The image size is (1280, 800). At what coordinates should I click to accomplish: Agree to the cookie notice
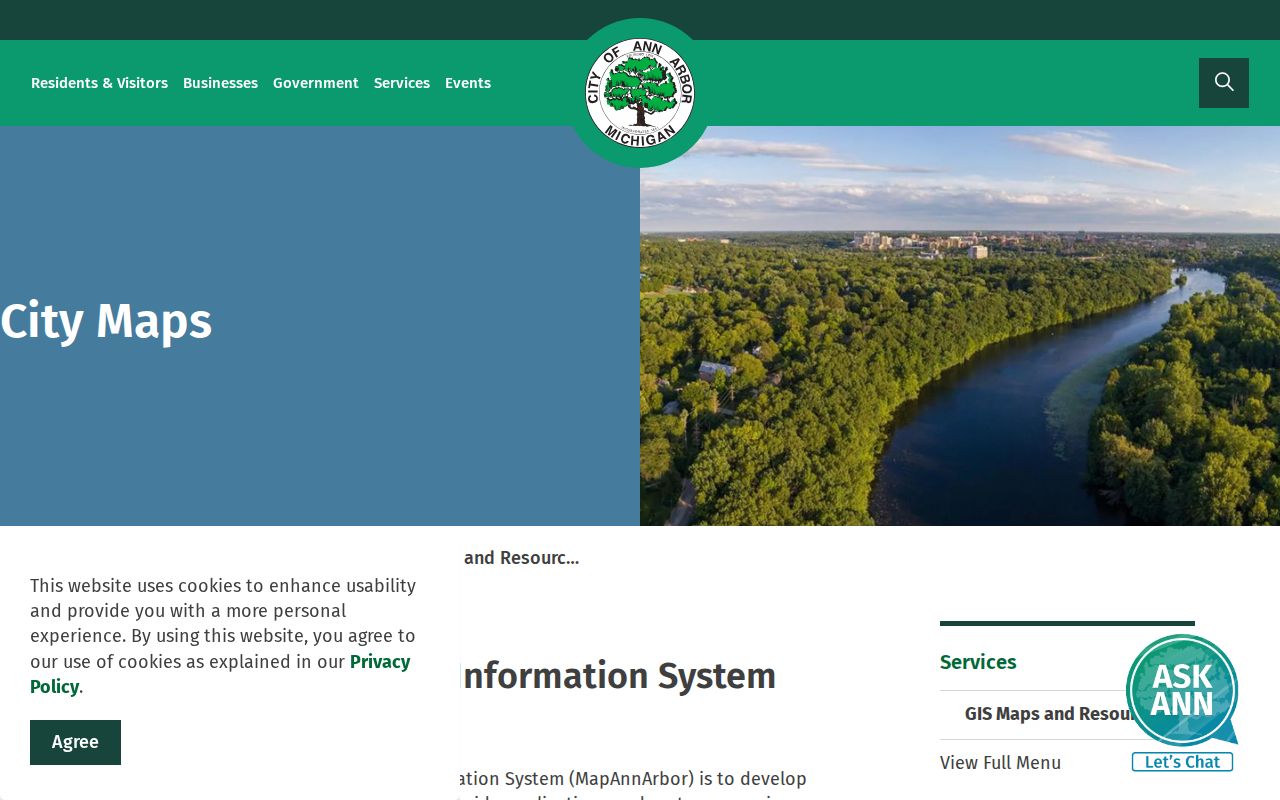pos(75,742)
